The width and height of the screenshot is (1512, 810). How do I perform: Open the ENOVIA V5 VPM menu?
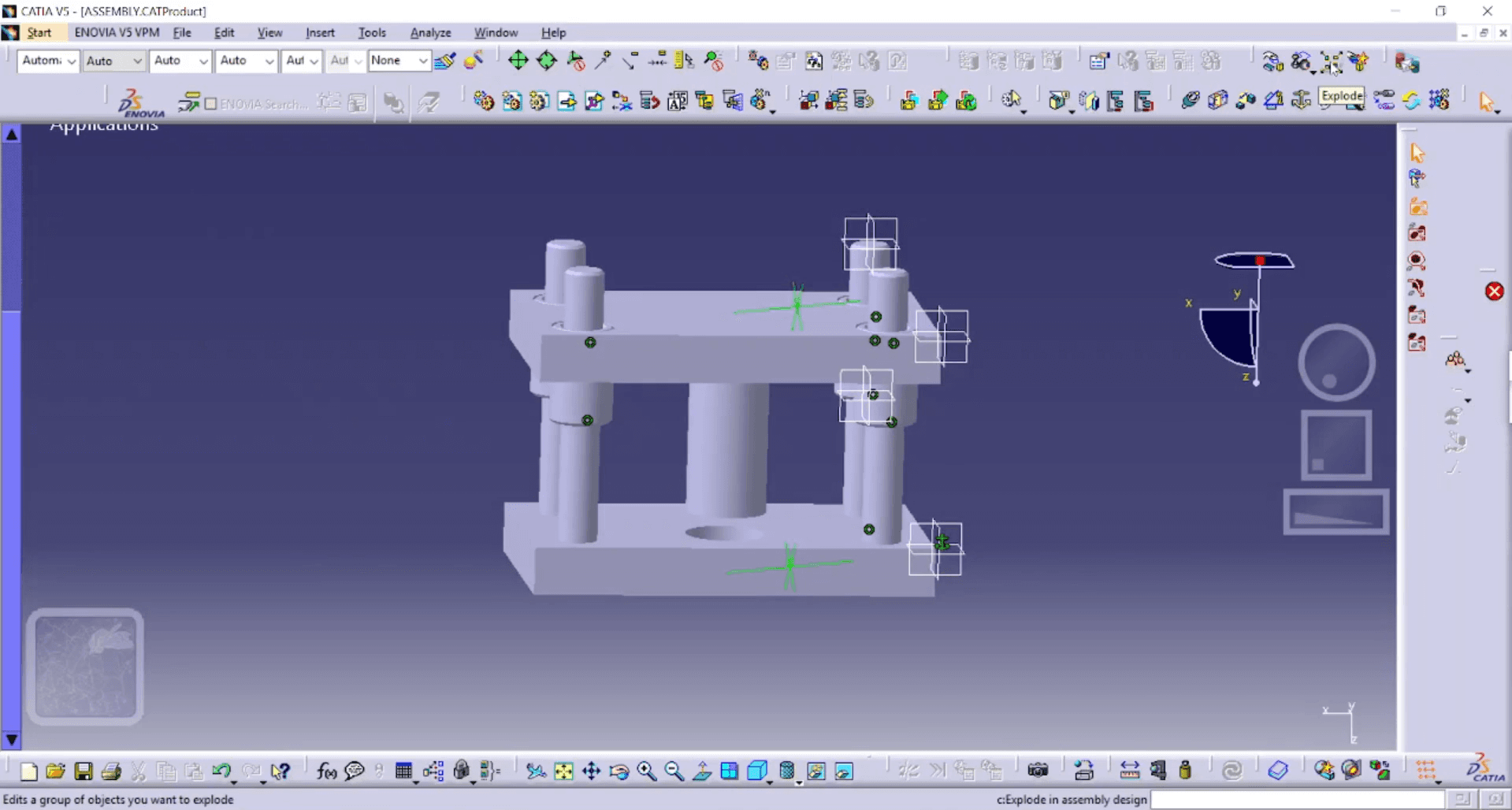(116, 32)
